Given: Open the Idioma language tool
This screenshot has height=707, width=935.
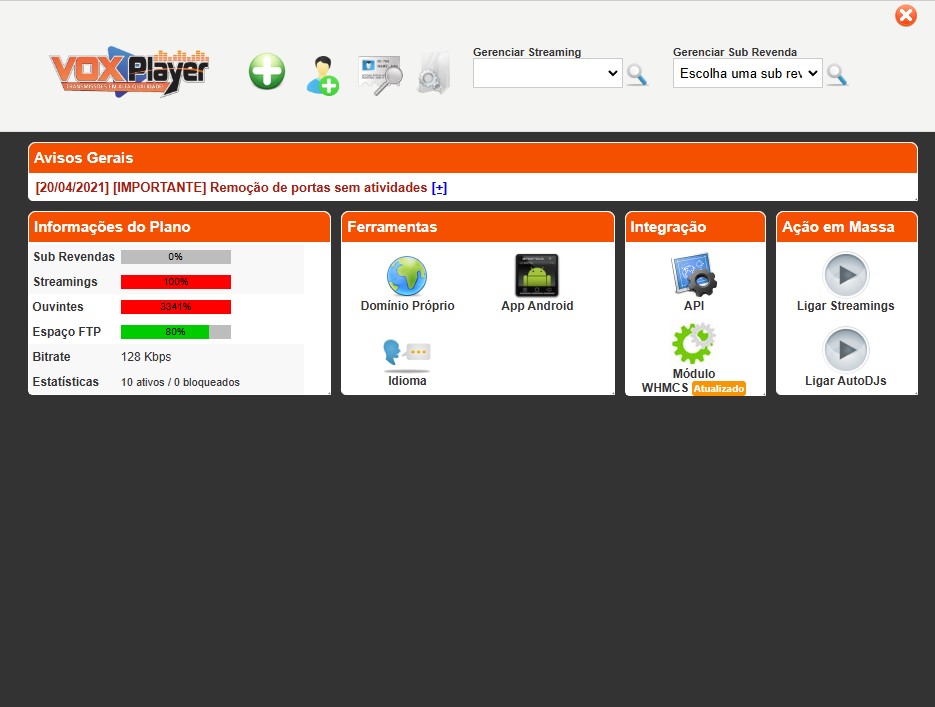Looking at the screenshot, I should [x=407, y=354].
